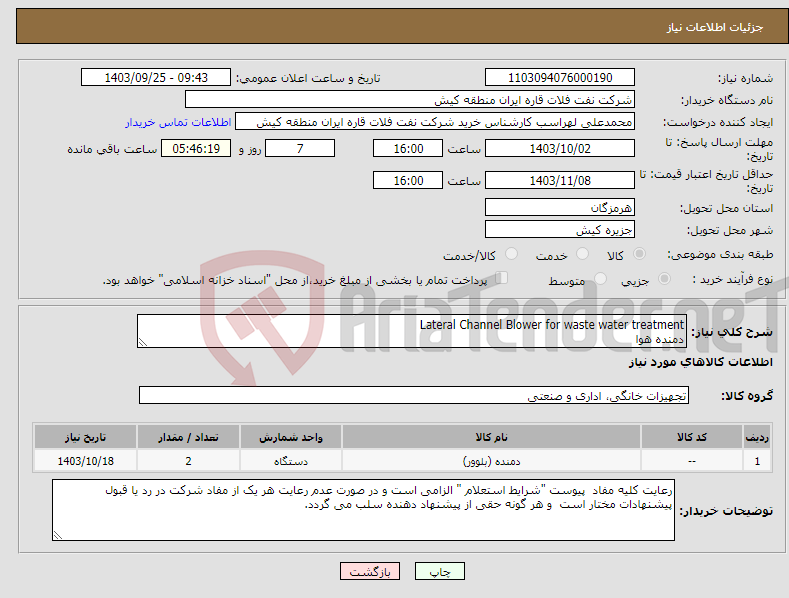Click the بازگشت (back) button

coord(370,571)
